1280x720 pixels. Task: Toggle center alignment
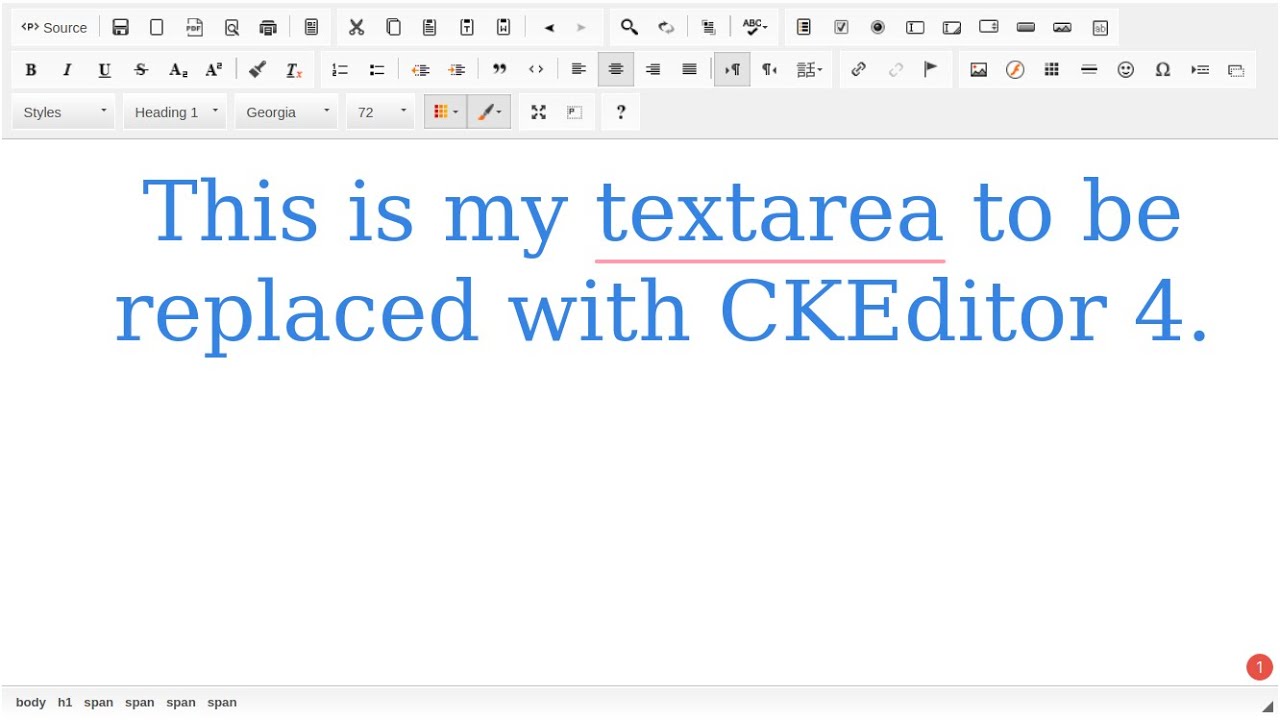point(616,69)
